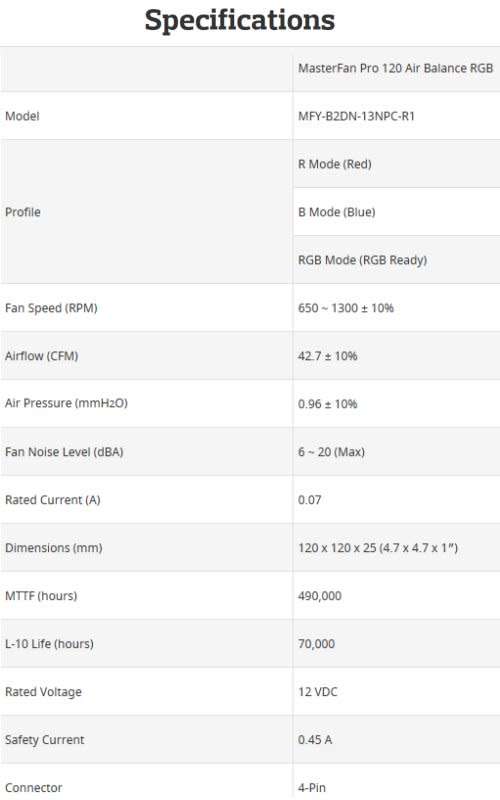Screen dimensions: 500x800
Task: Click the Connector value 4-Pin
Action: pos(312,788)
